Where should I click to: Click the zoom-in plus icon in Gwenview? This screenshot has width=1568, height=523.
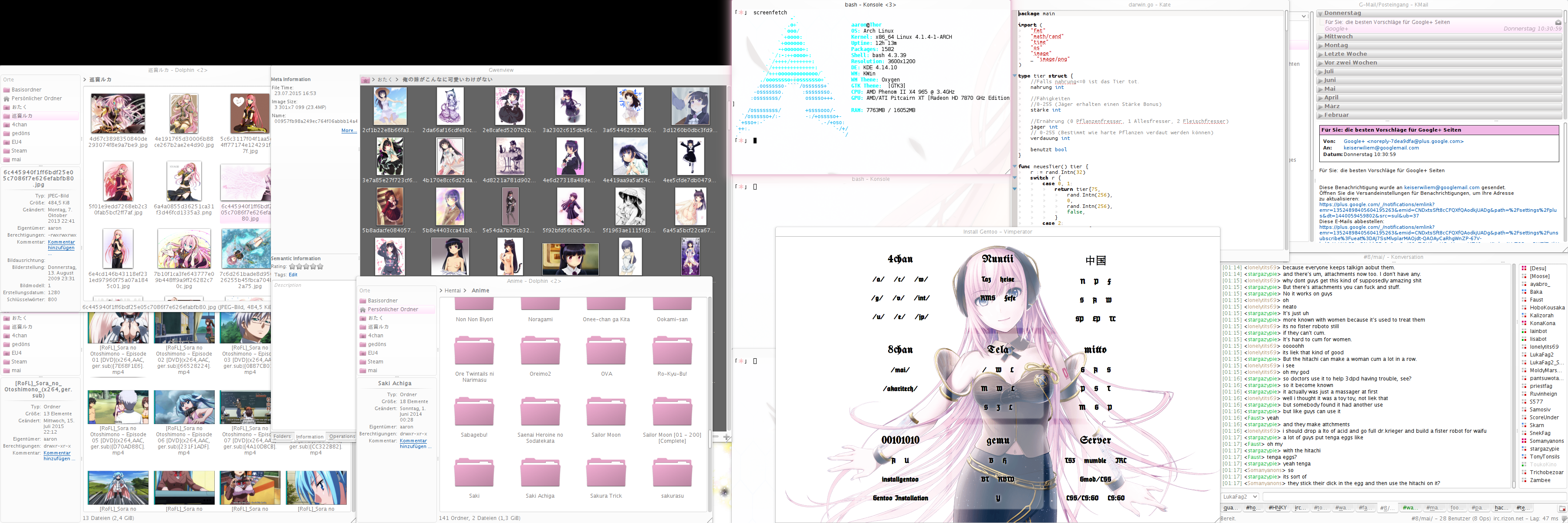pyautogui.click(x=726, y=438)
